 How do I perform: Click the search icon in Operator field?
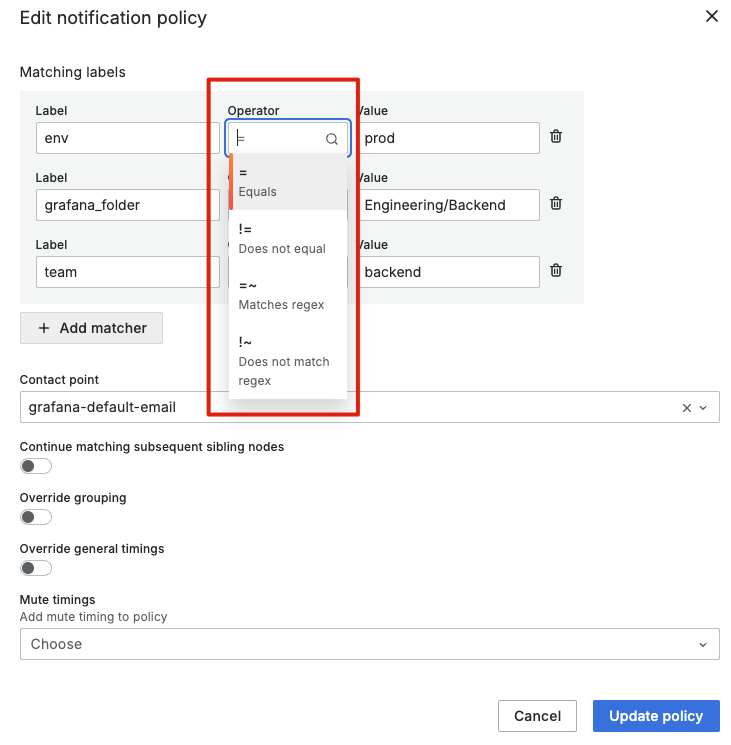pos(332,139)
